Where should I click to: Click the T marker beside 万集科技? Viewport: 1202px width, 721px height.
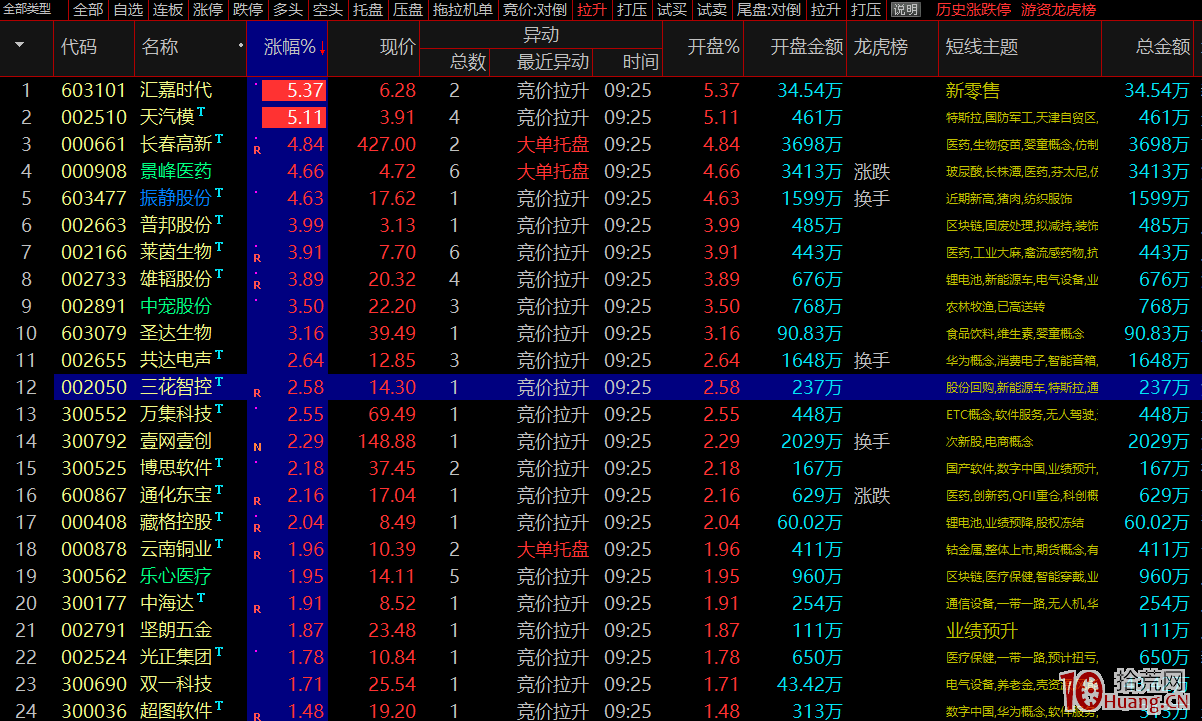(219, 409)
